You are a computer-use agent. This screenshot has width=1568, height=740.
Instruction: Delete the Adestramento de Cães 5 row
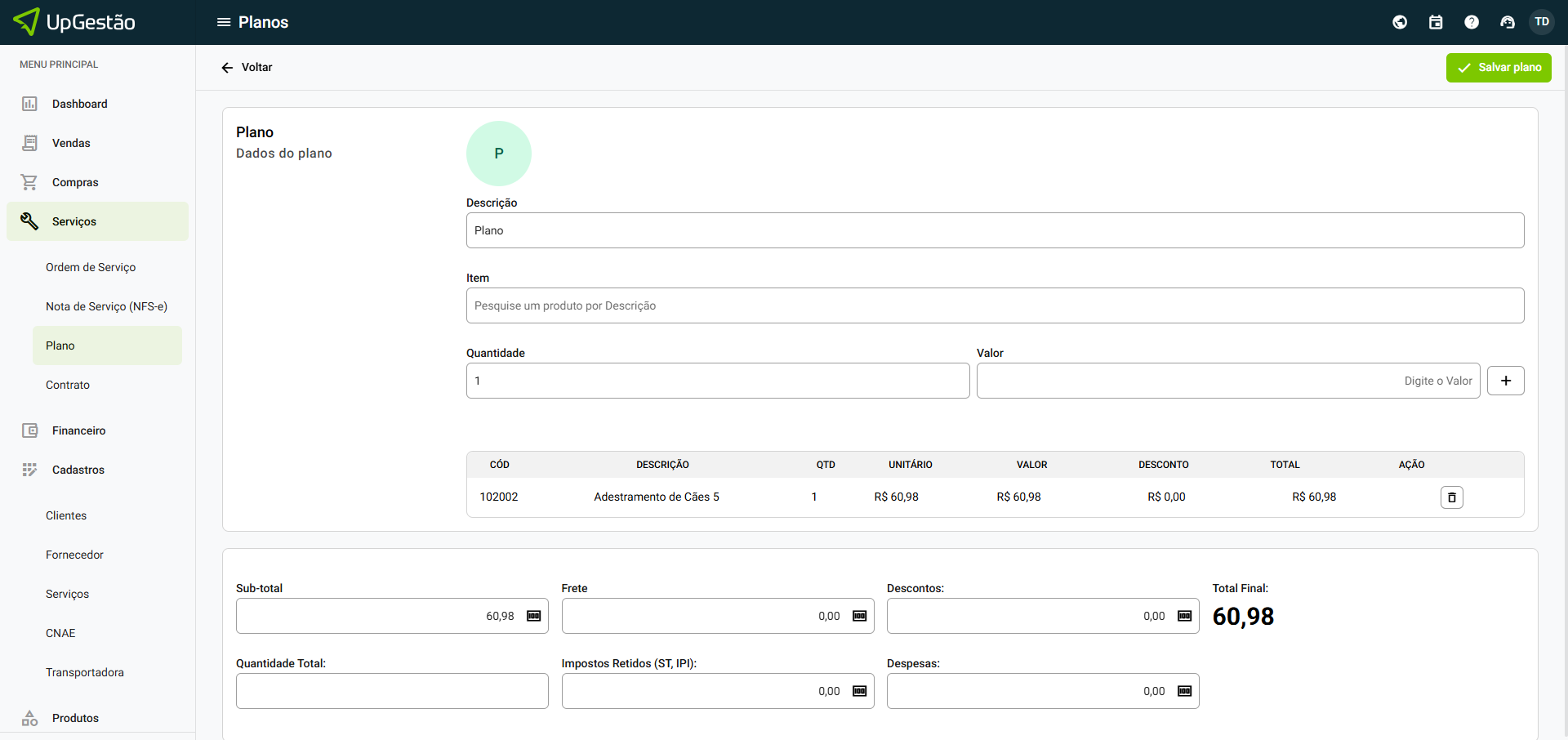pyautogui.click(x=1451, y=497)
